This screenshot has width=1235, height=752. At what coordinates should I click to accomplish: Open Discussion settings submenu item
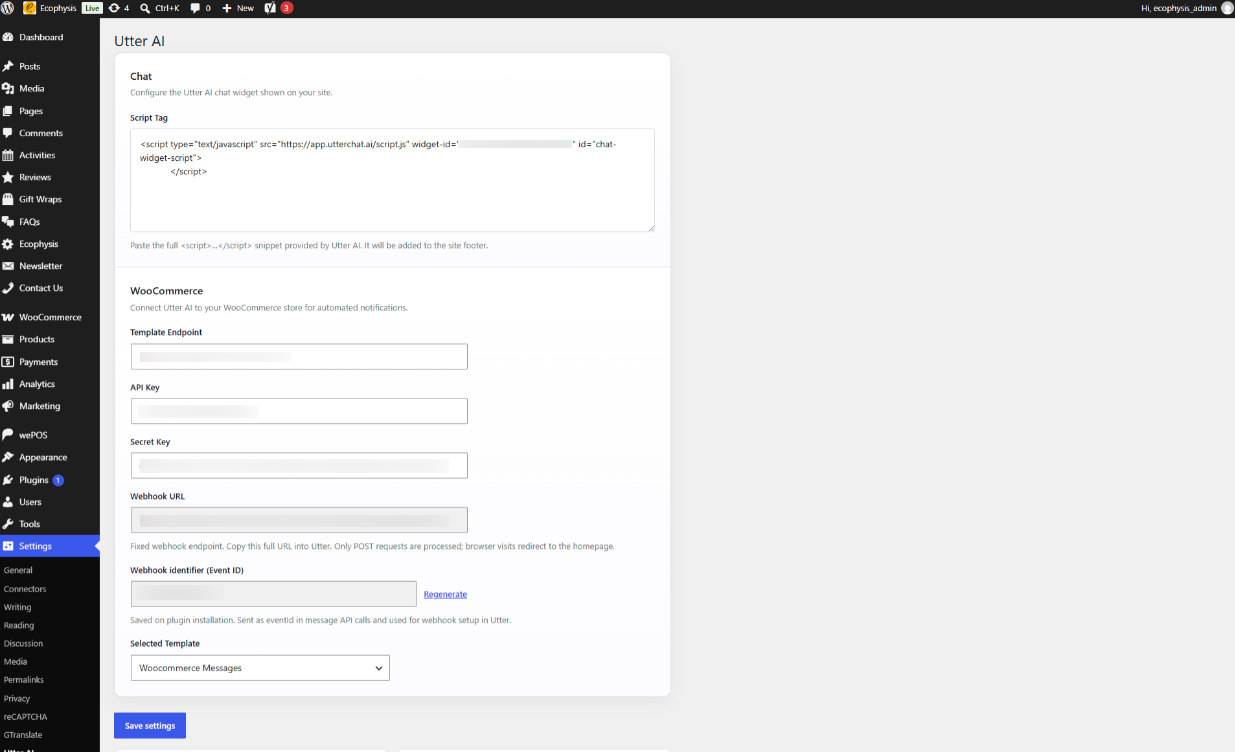[24, 644]
